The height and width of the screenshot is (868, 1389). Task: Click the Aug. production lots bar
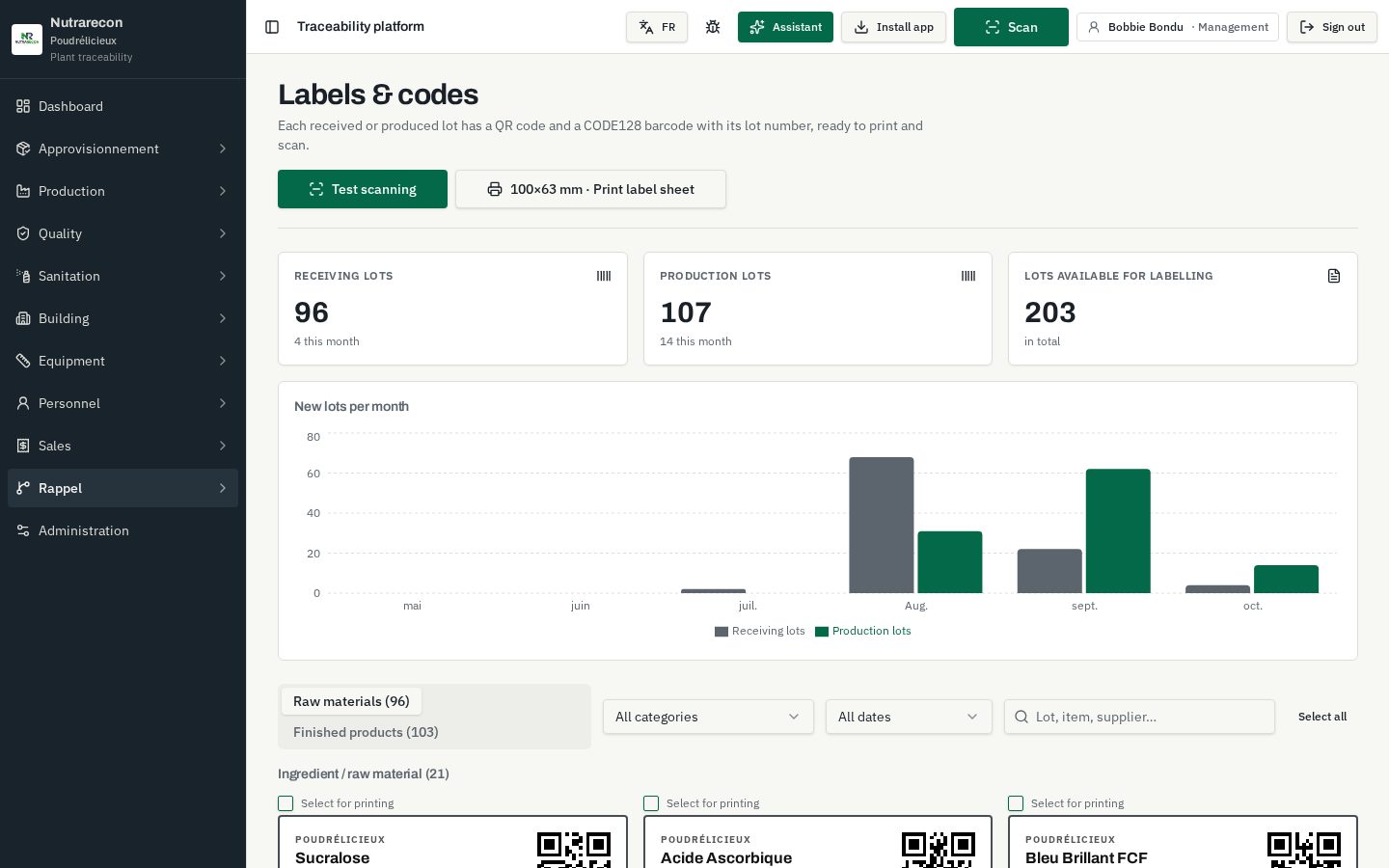(950, 562)
